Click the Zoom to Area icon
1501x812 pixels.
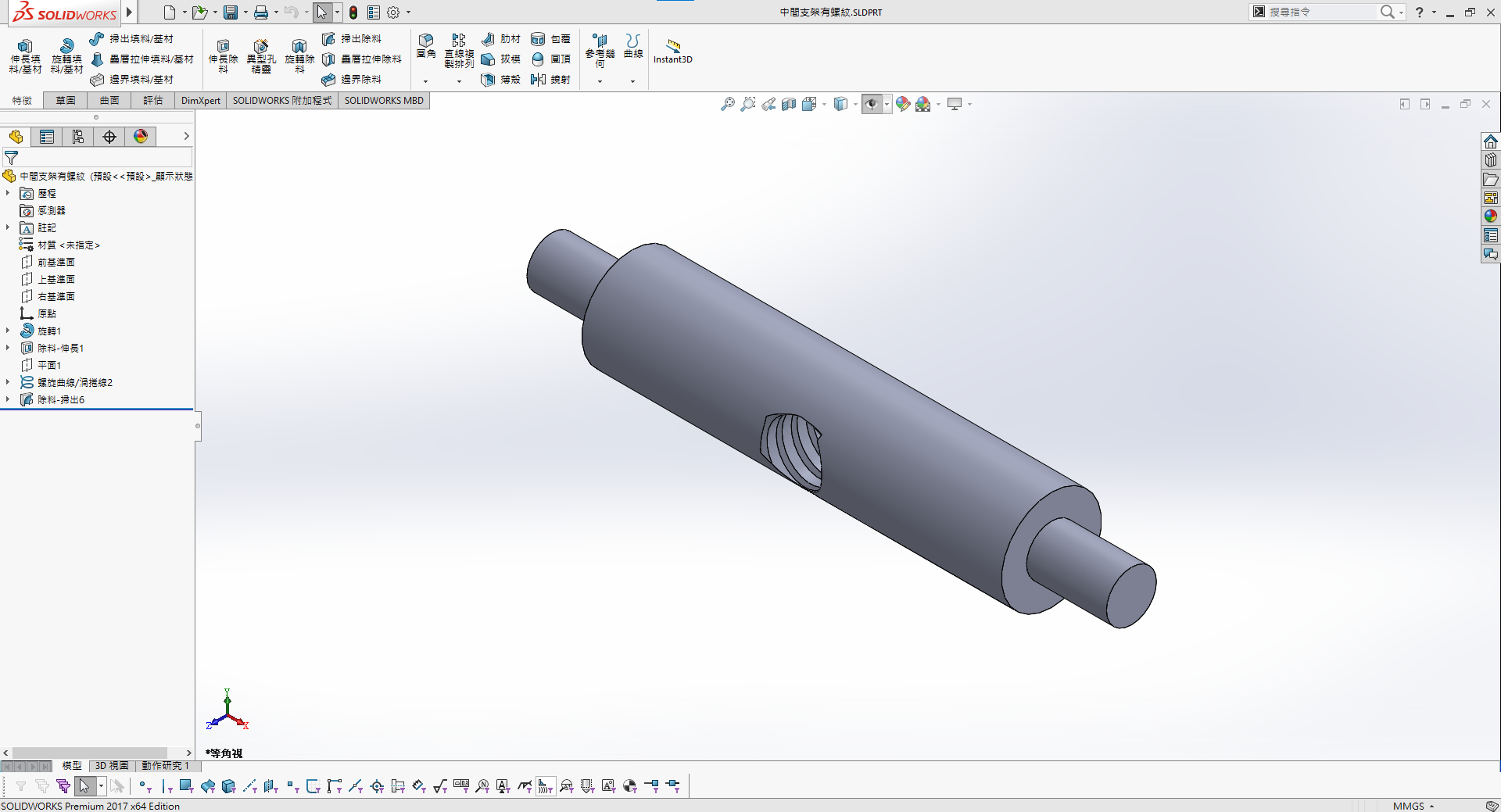[748, 104]
